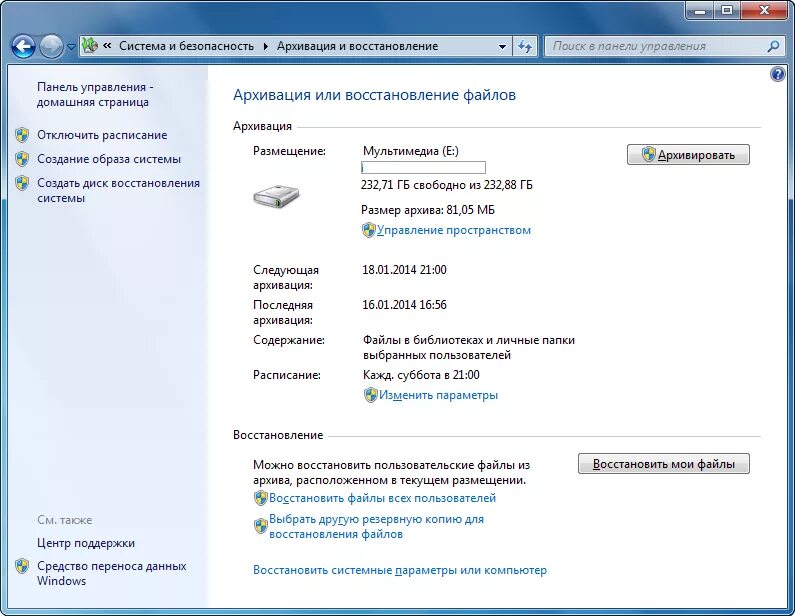This screenshot has height=616, width=795.
Task: Open 'Центр поддержки' under See also
Action: 86,543
